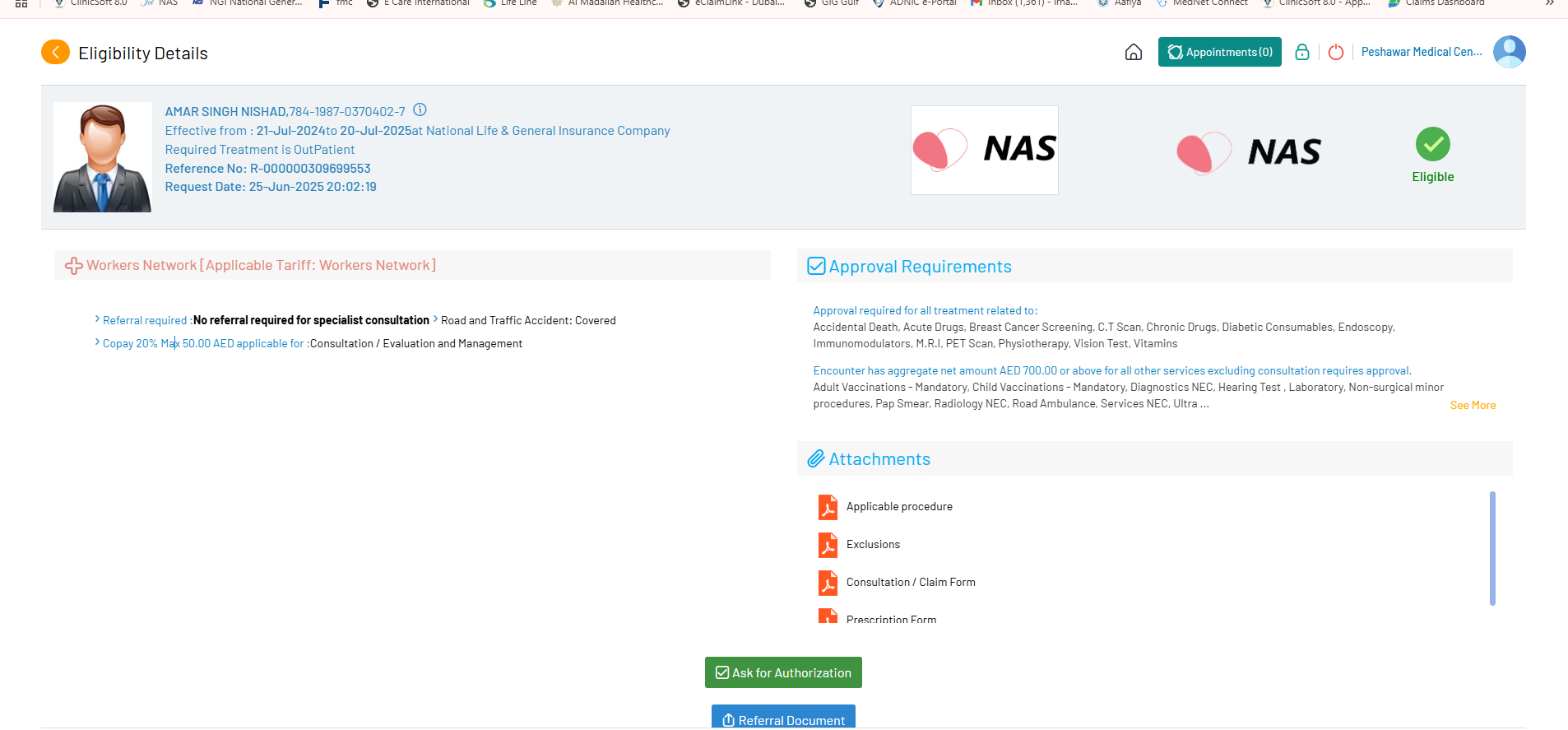Image resolution: width=1568 pixels, height=730 pixels.
Task: Click the white-boxed NAS logo
Action: (985, 150)
